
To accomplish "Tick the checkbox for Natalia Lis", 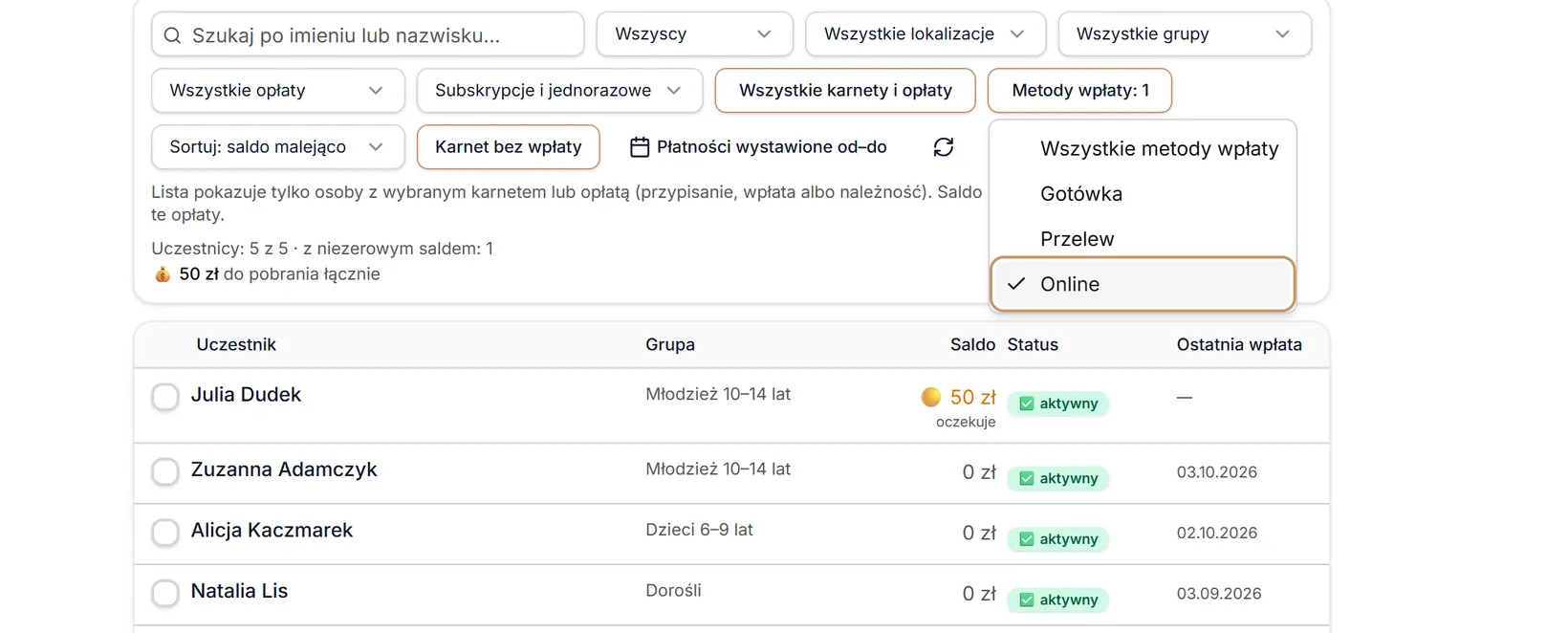I will click(165, 593).
